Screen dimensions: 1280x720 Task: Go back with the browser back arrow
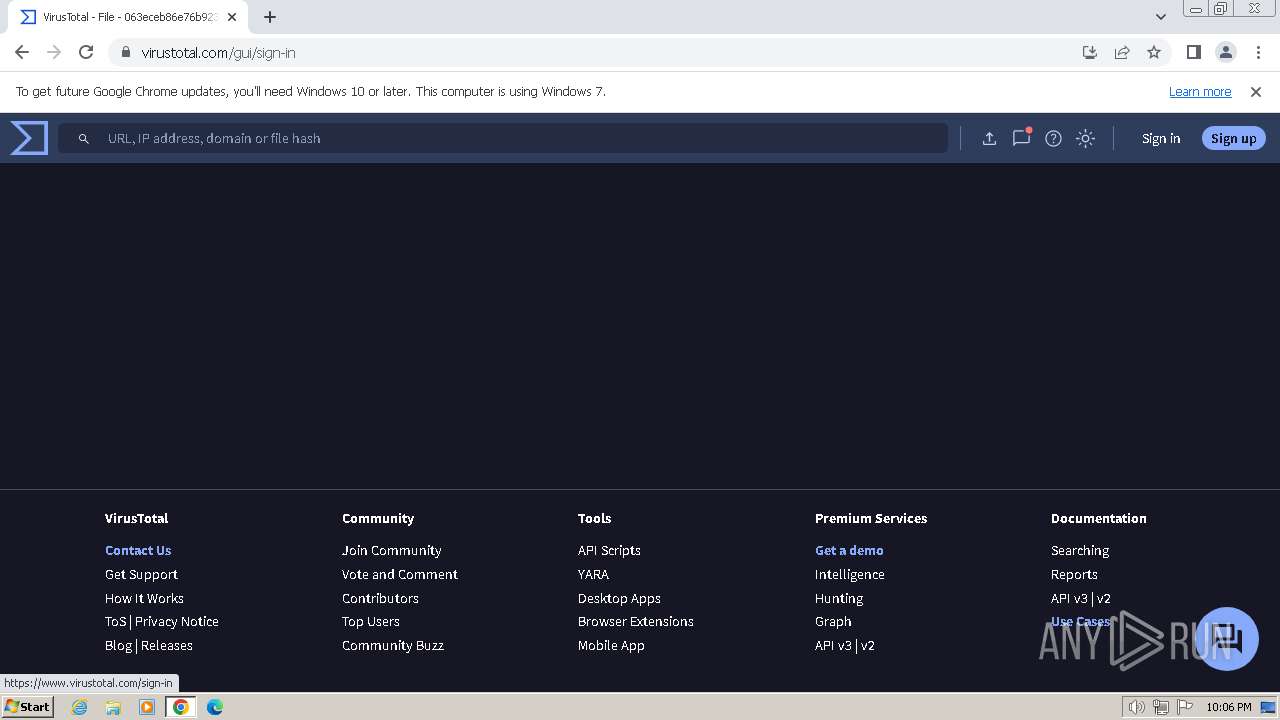(x=22, y=53)
